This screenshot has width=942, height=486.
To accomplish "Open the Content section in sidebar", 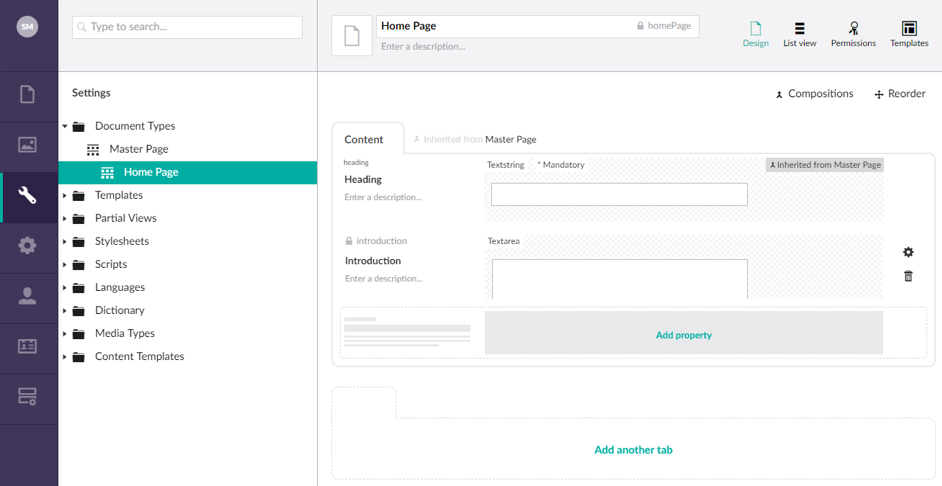I will (x=27, y=94).
